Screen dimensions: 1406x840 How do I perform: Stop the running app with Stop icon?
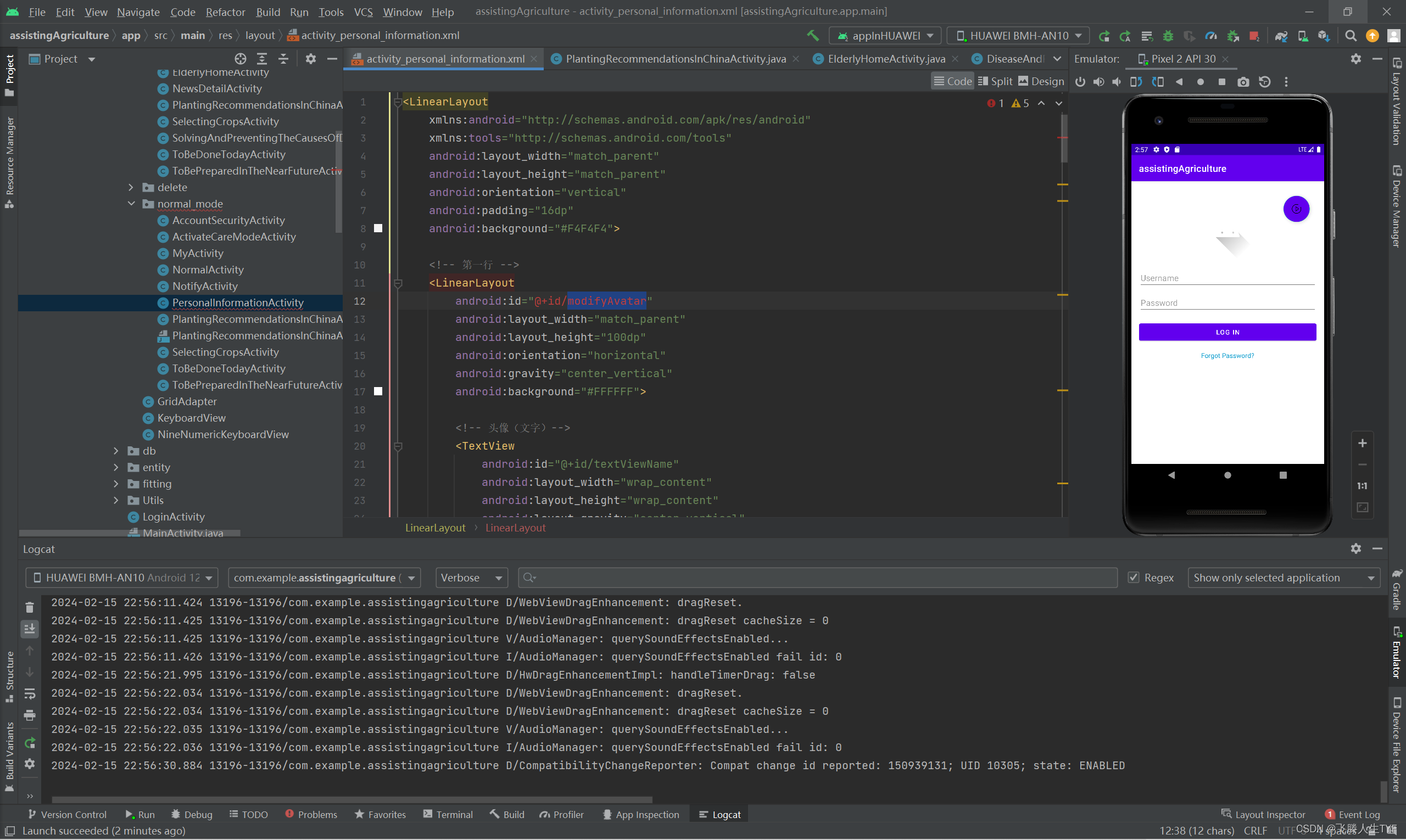point(1254,36)
